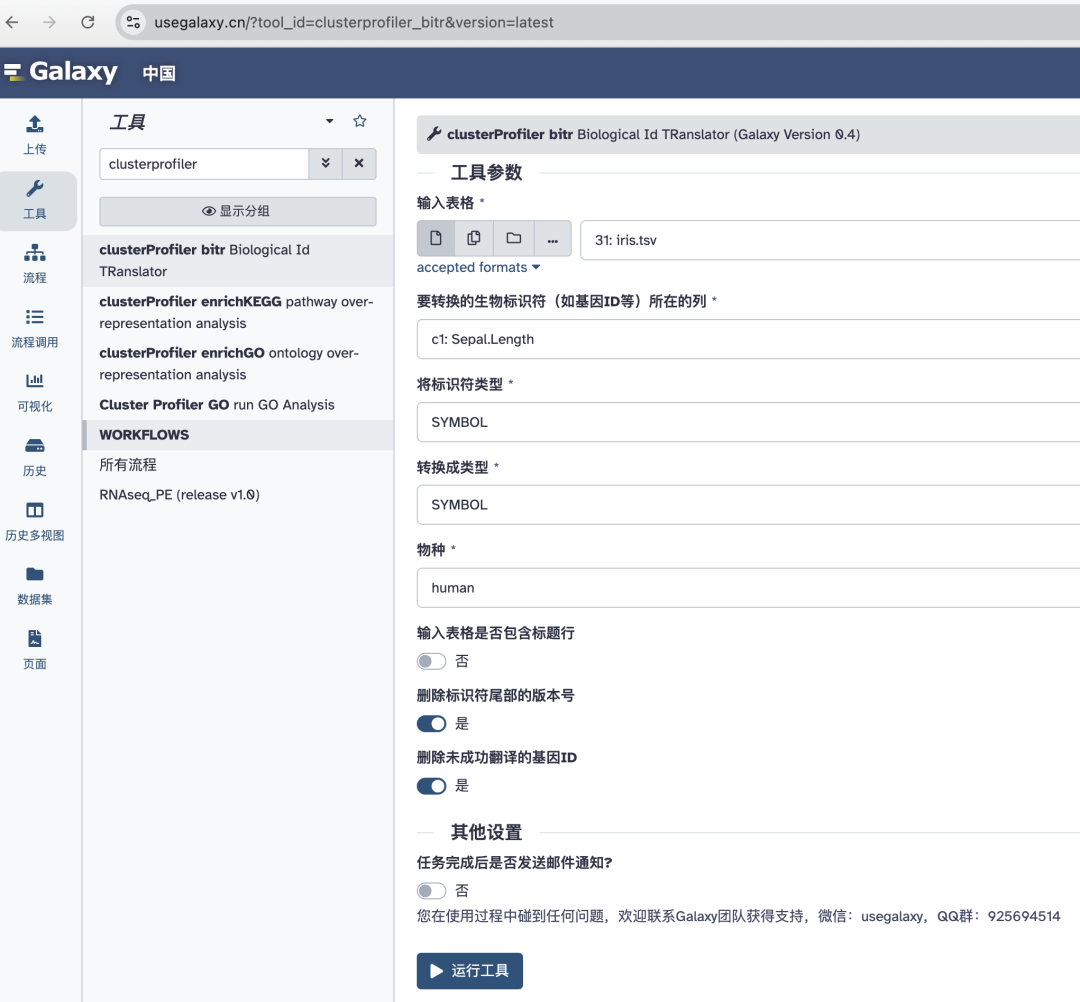Open clusterProfiler enrichGO ontology tool
Viewport: 1080px width, 1002px height.
click(x=238, y=364)
